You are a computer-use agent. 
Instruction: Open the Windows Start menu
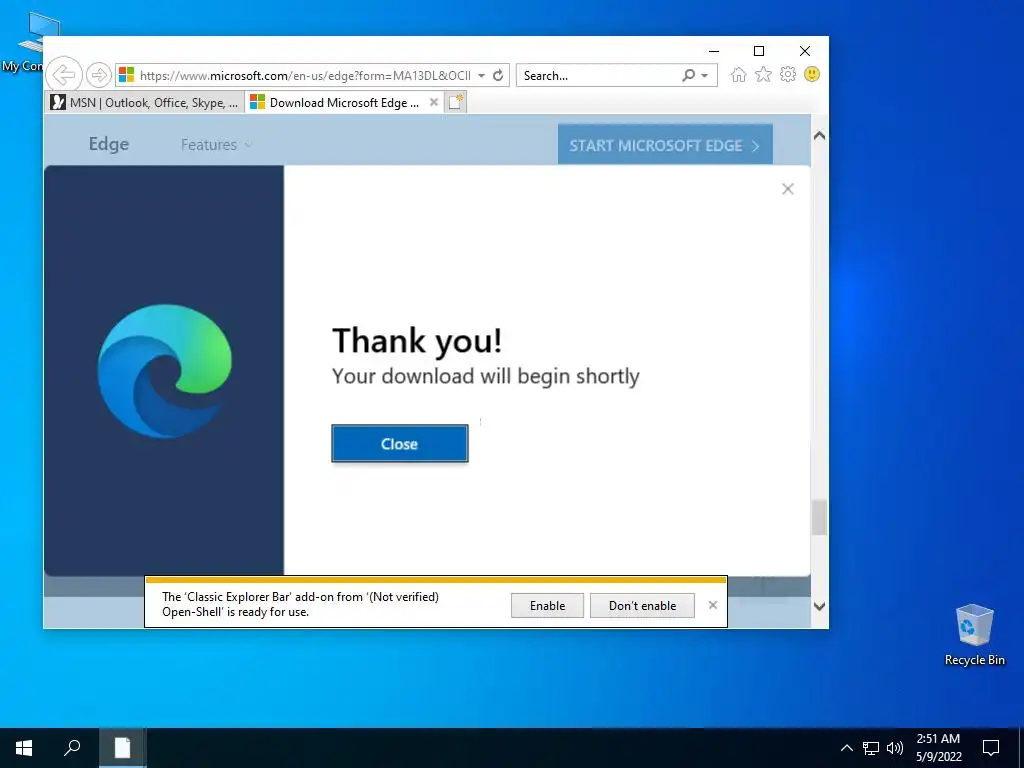click(24, 748)
